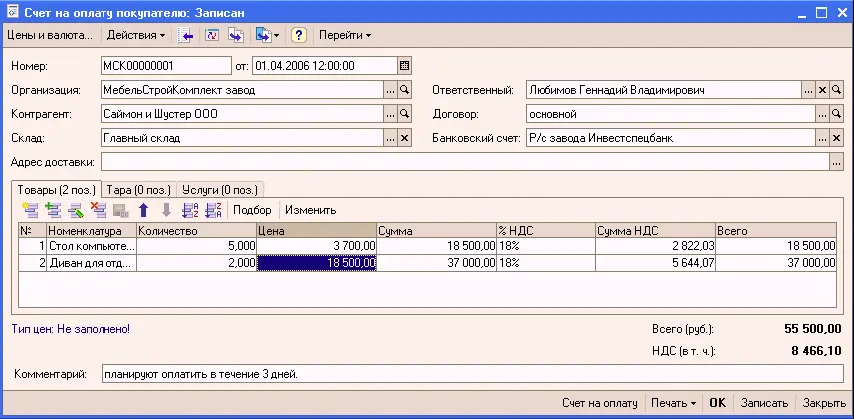Click into the Номер input field
This screenshot has width=854, height=419.
[x=167, y=66]
